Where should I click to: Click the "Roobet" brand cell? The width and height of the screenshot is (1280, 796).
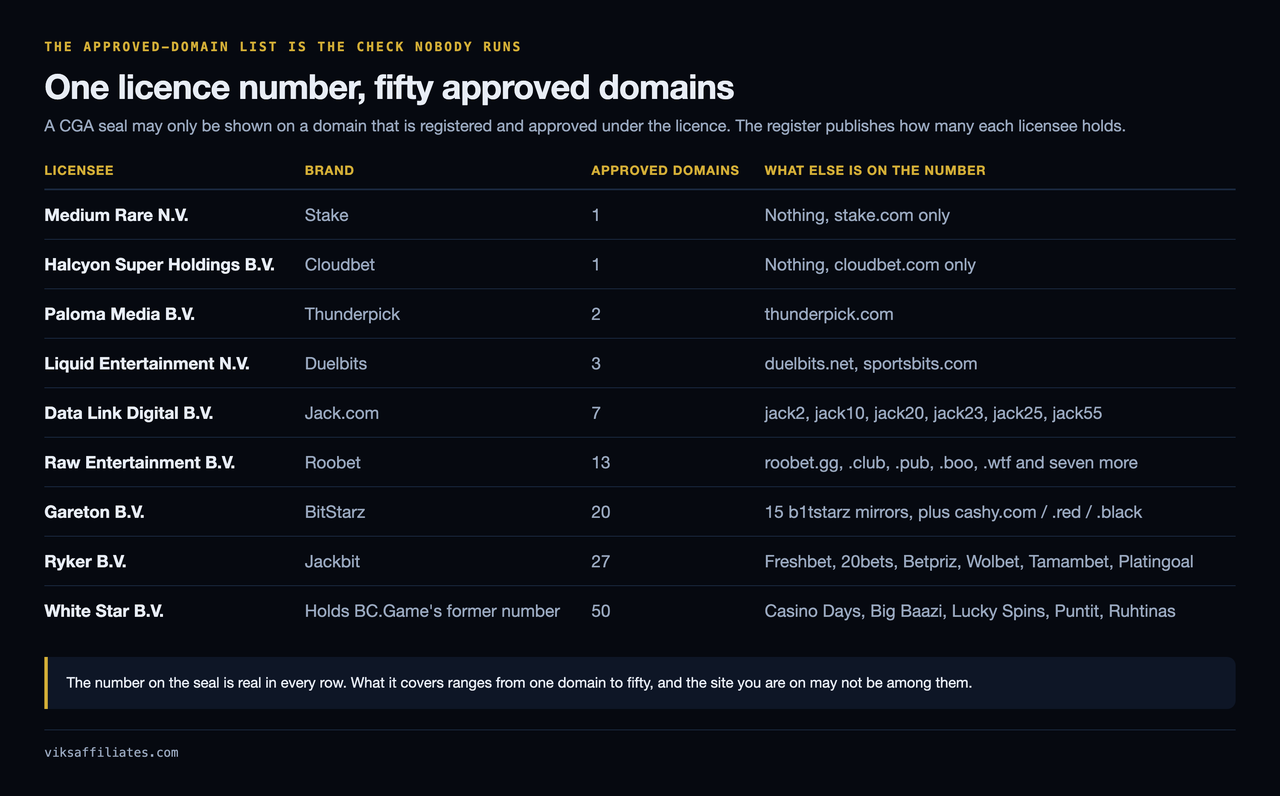pyautogui.click(x=333, y=463)
